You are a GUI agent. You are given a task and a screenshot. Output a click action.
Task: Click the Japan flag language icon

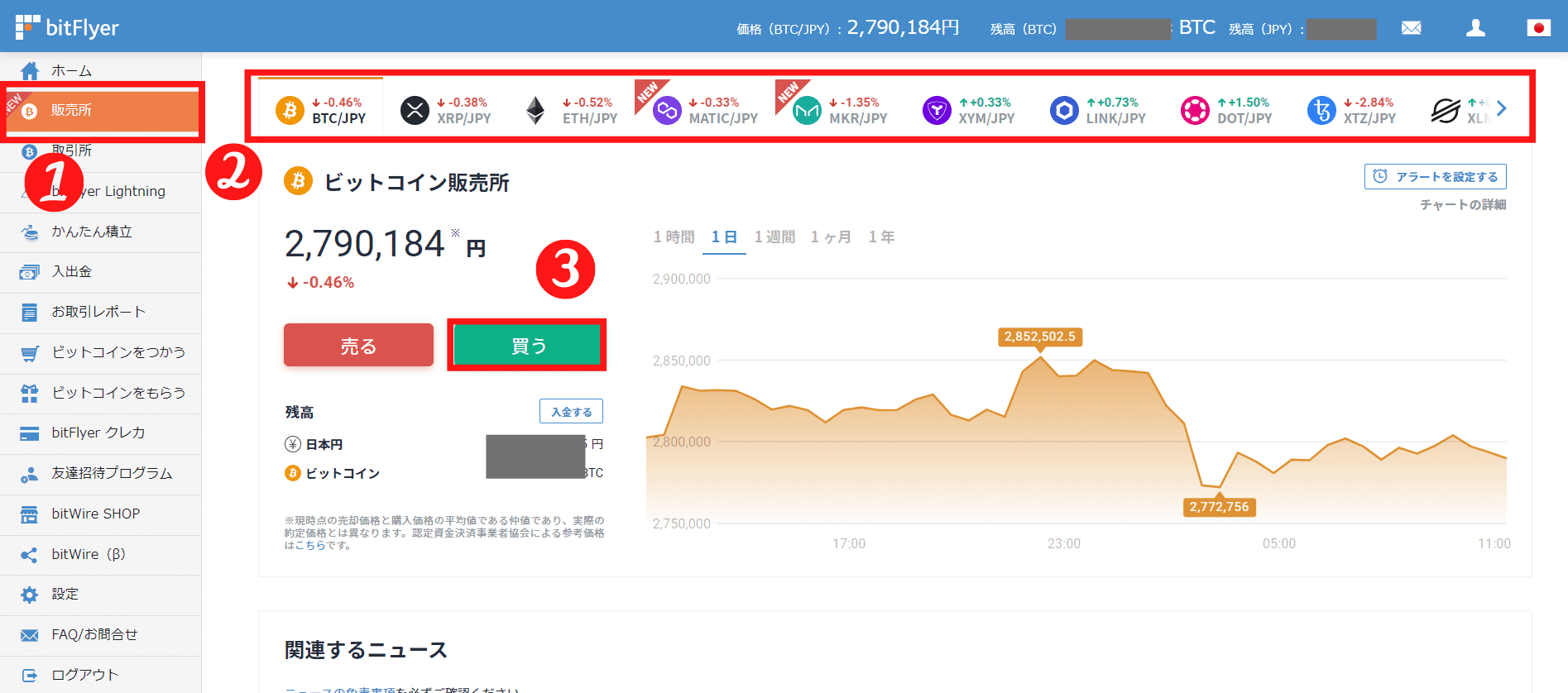click(x=1538, y=28)
